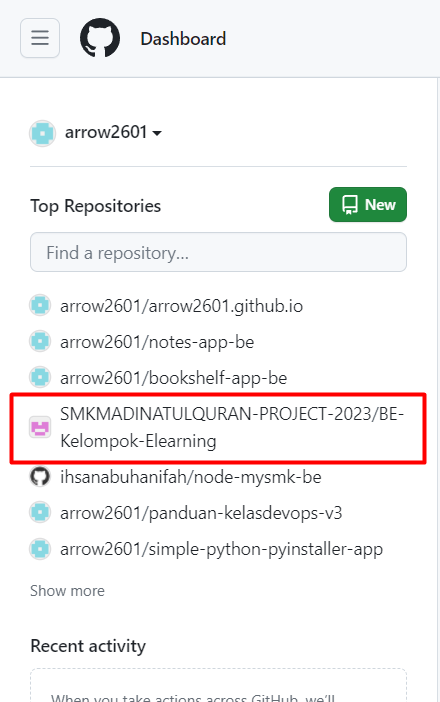The height and width of the screenshot is (702, 440).
Task: Click the caret arrow next to arrow2601
Action: pos(157,133)
